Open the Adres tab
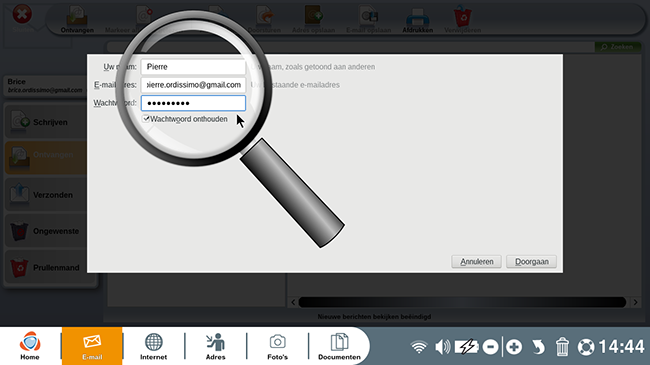Image resolution: width=650 pixels, height=365 pixels. point(216,346)
